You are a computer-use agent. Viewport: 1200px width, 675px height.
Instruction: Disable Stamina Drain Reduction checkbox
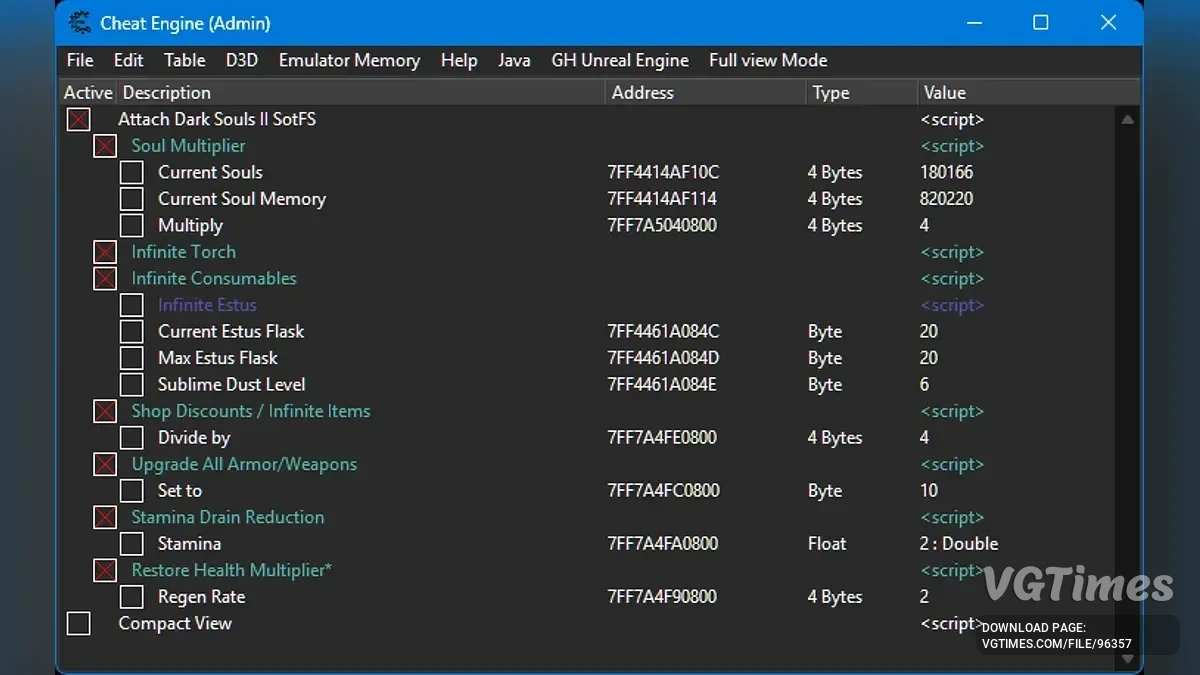(105, 517)
